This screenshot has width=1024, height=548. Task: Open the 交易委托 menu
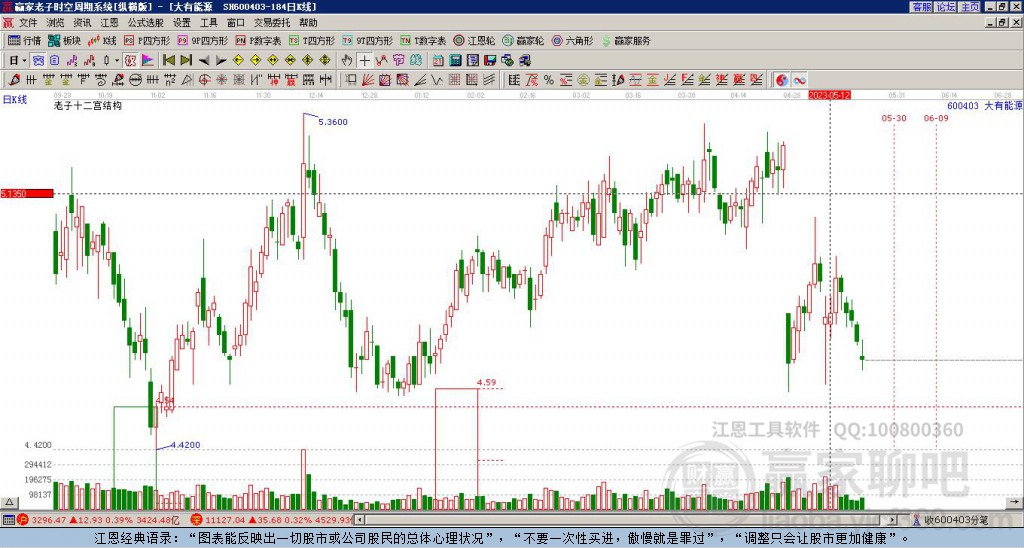(x=272, y=23)
